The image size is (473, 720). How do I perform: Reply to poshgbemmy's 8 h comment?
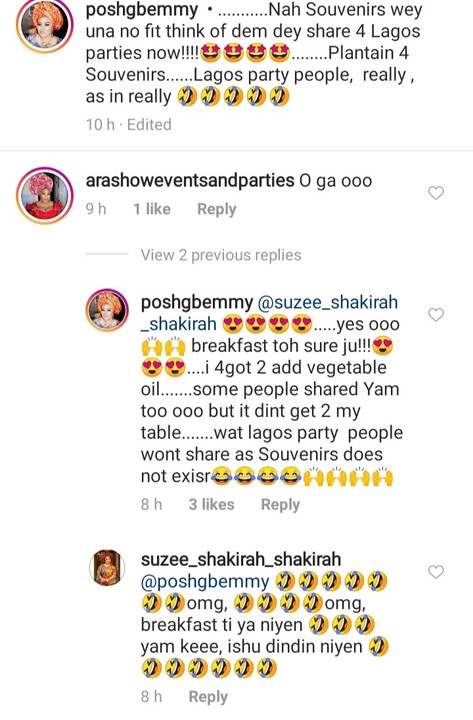280,505
